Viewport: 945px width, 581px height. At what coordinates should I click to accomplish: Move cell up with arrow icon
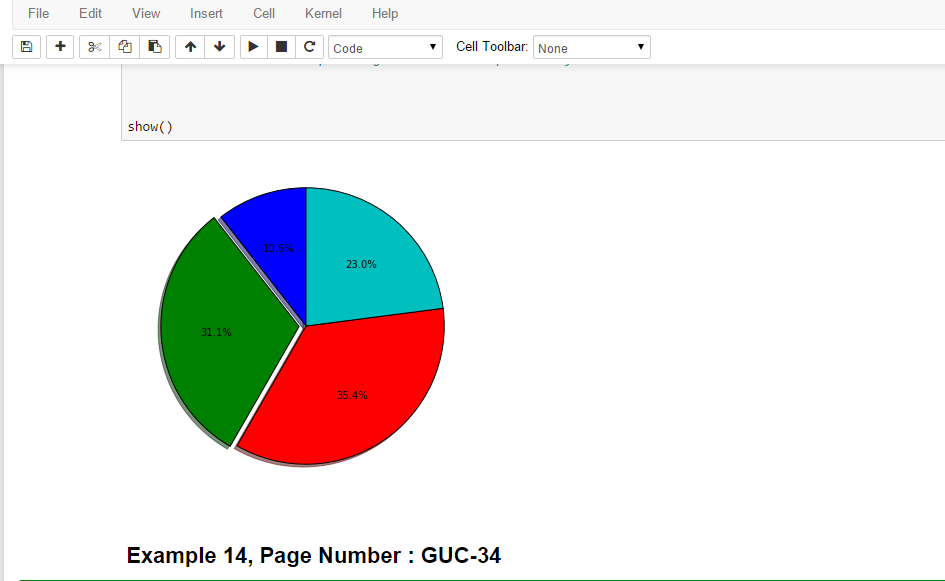[x=190, y=47]
